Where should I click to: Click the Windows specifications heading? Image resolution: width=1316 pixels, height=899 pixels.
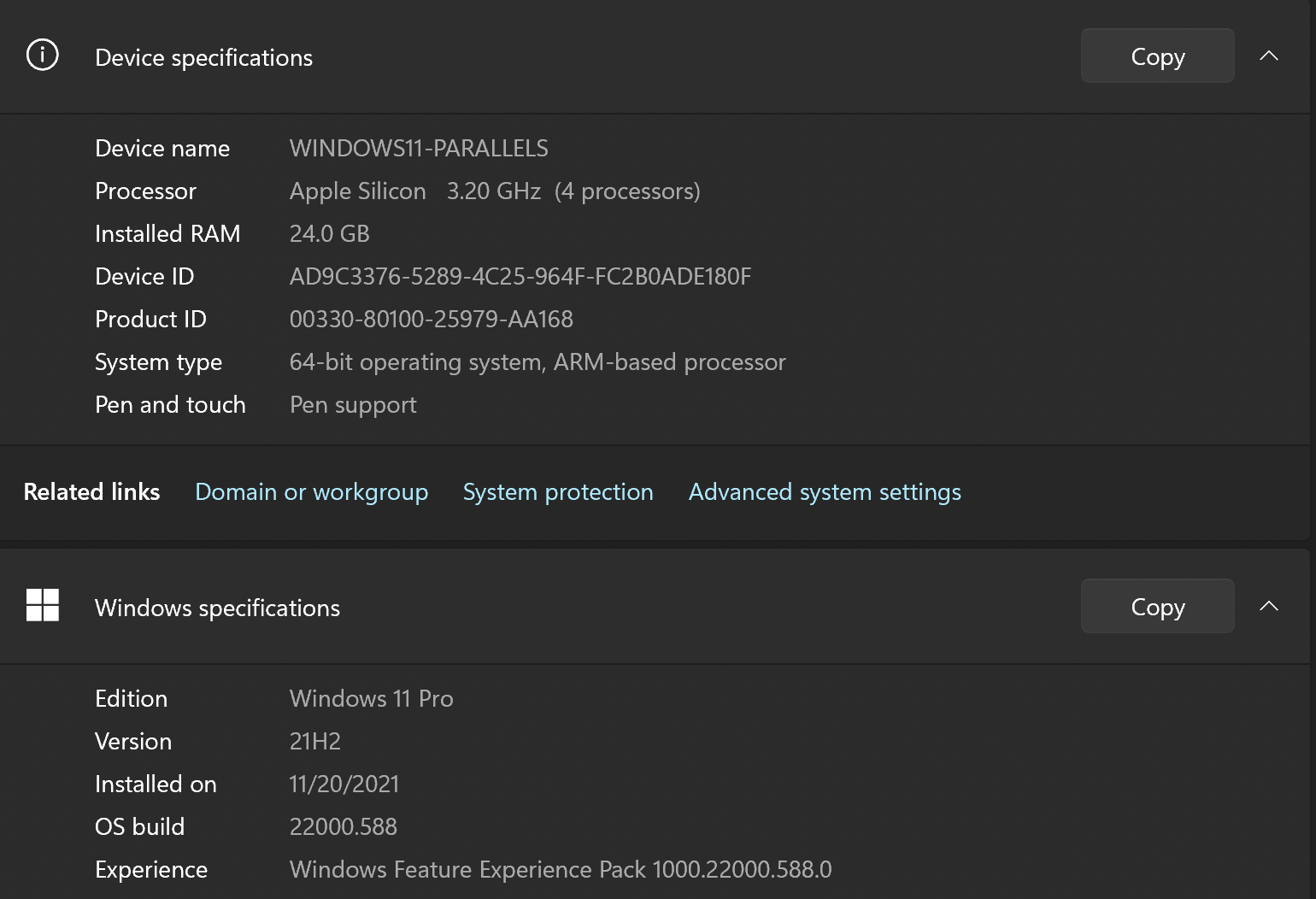point(217,608)
